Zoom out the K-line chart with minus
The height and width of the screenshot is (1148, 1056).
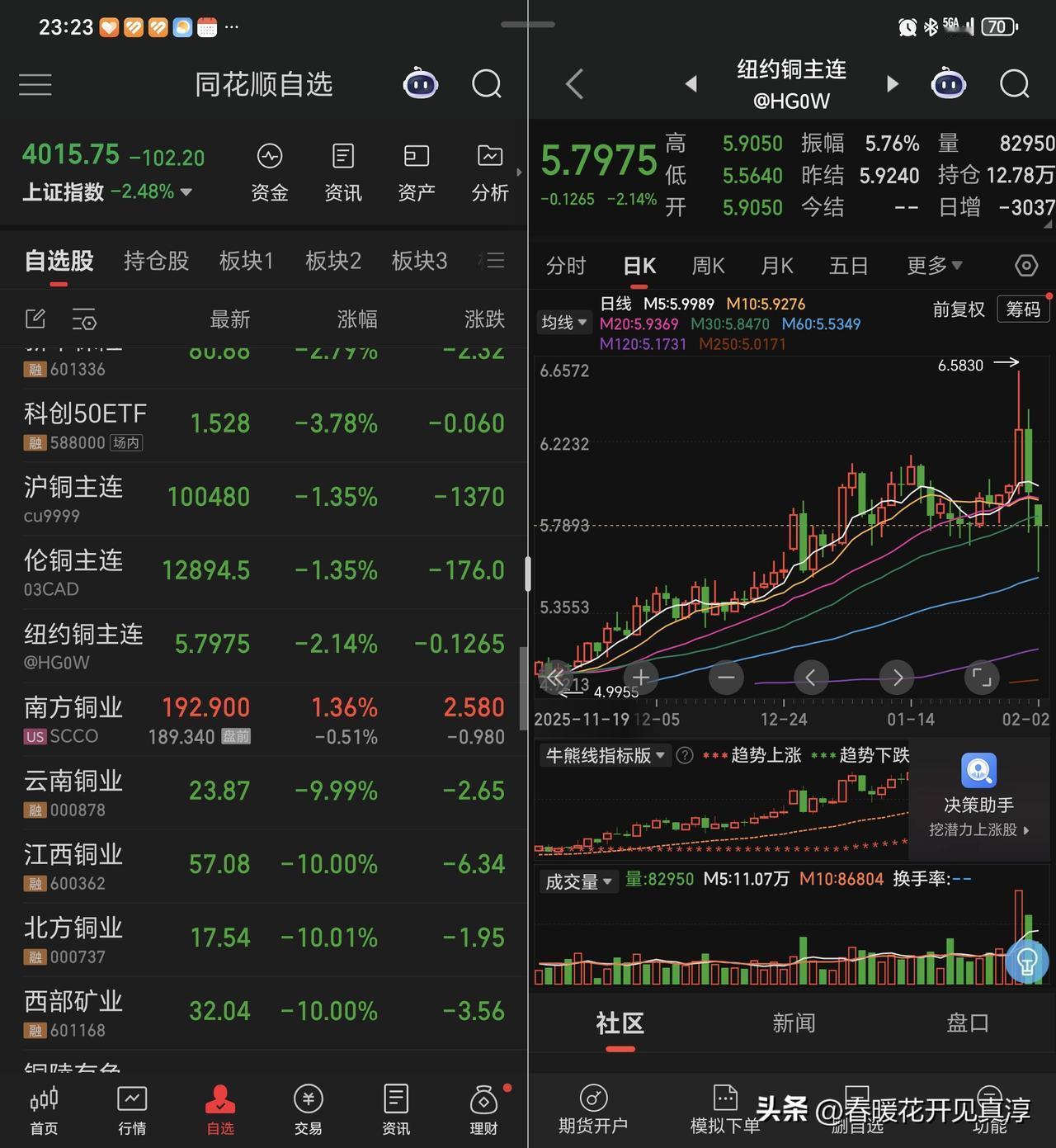(726, 678)
